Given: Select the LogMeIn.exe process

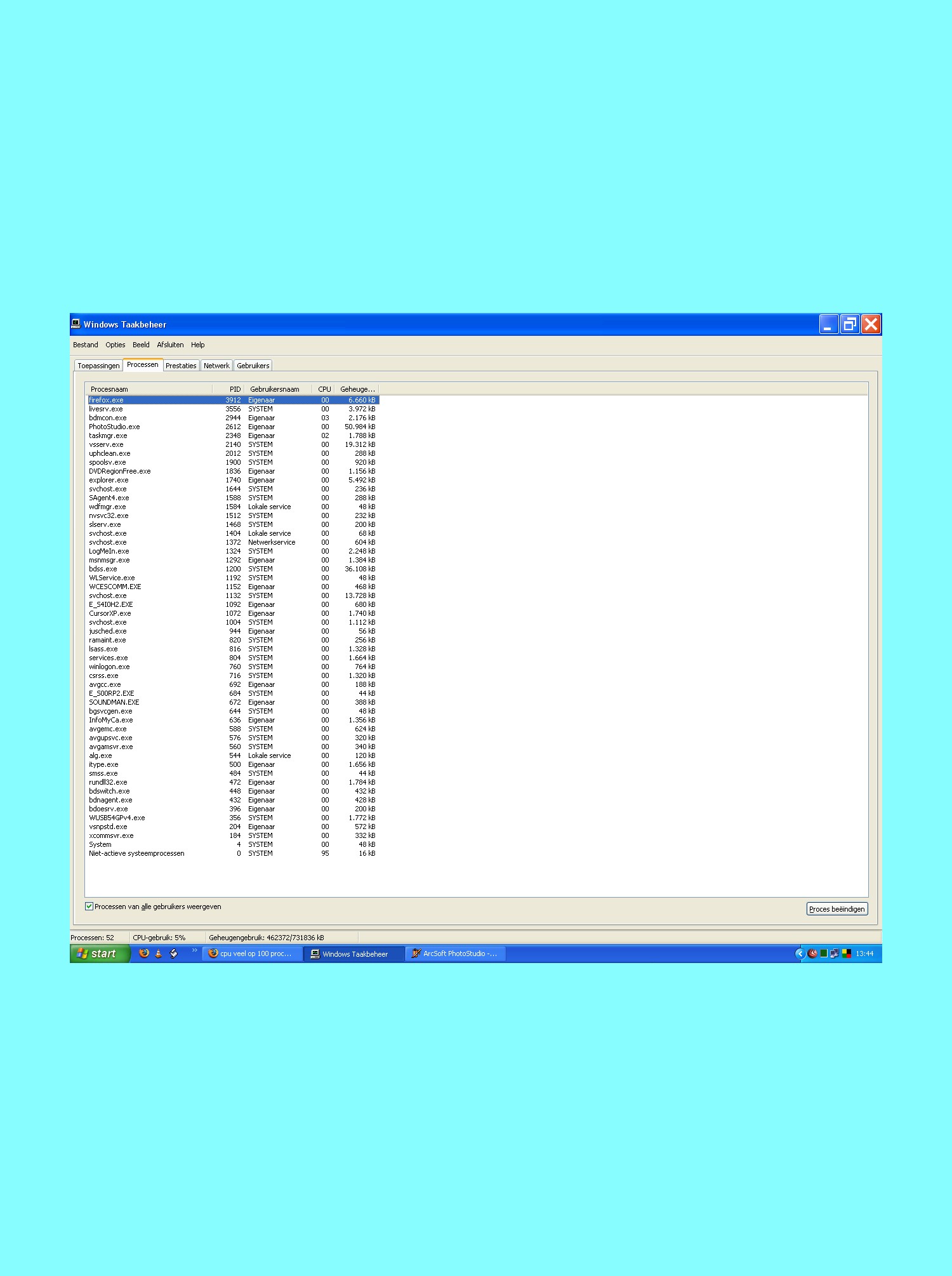Looking at the screenshot, I should coord(233,551).
